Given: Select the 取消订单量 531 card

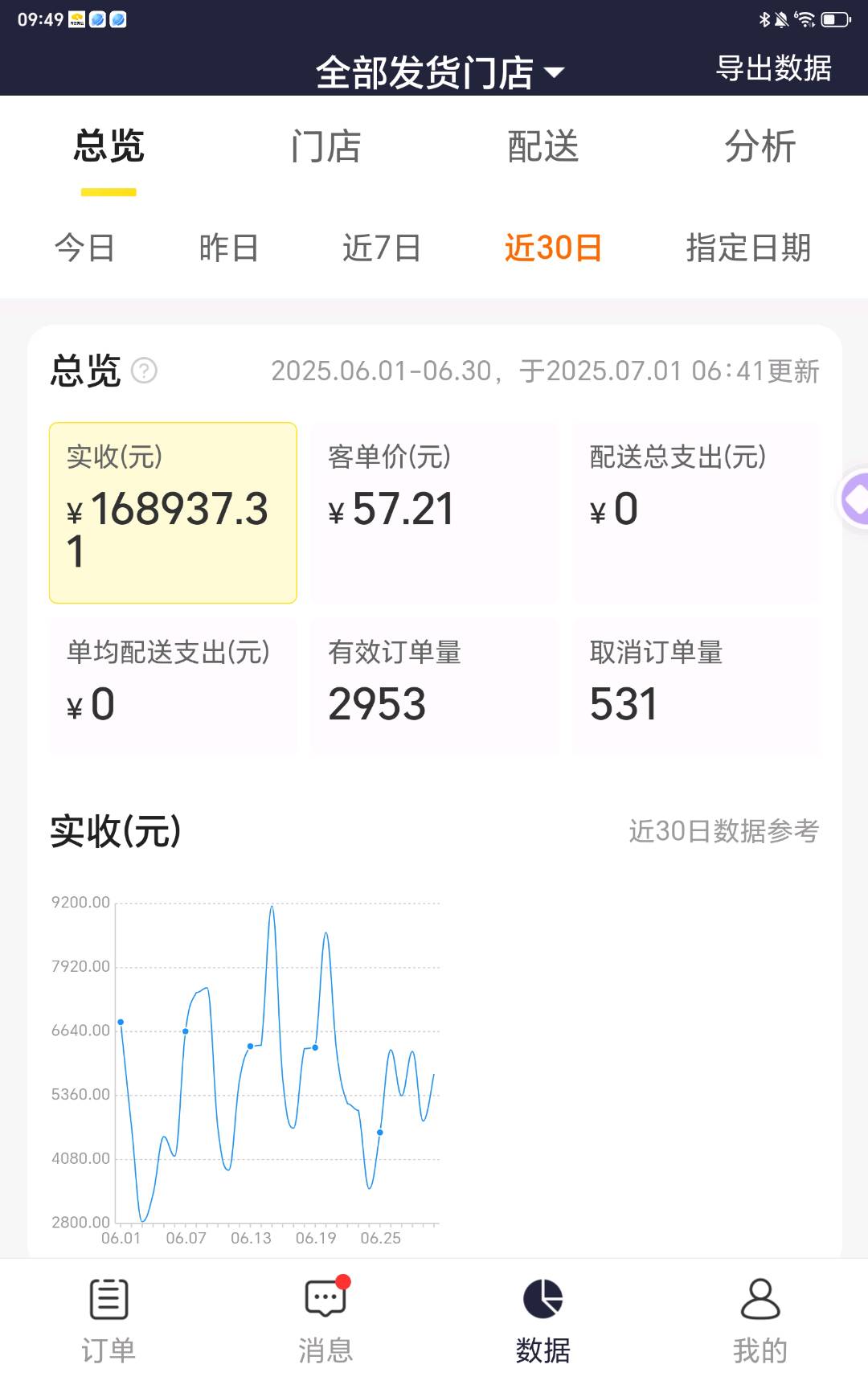Looking at the screenshot, I should coord(697,686).
